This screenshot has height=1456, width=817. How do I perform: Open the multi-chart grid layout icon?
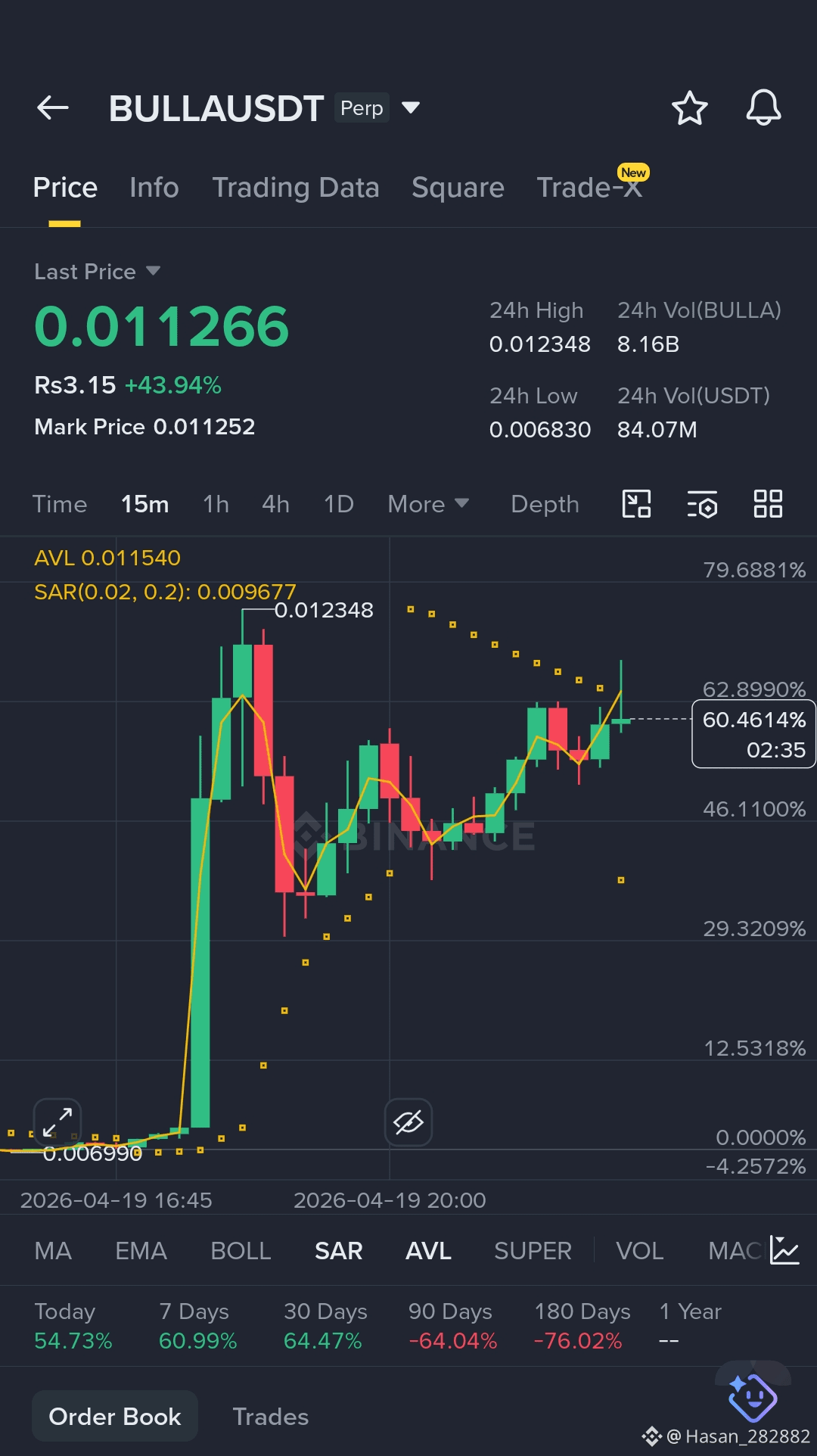(768, 504)
